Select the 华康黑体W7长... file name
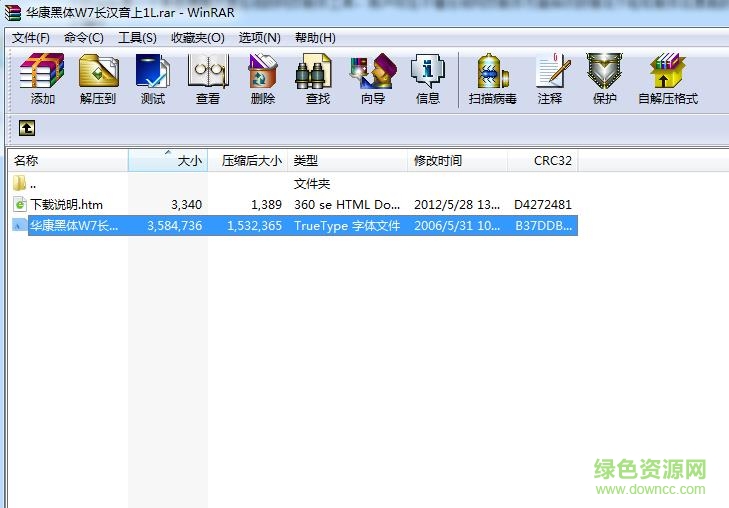 pos(74,226)
